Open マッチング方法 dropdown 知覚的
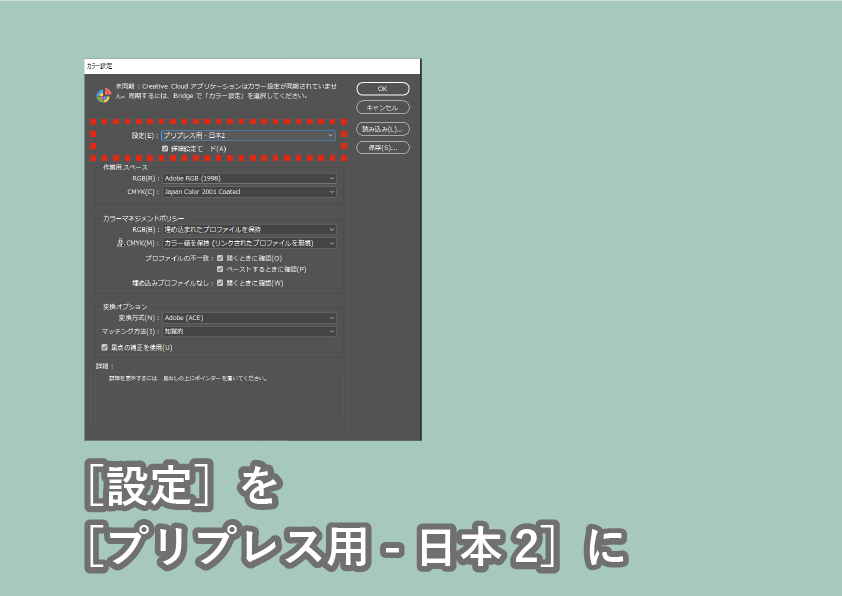 point(250,331)
